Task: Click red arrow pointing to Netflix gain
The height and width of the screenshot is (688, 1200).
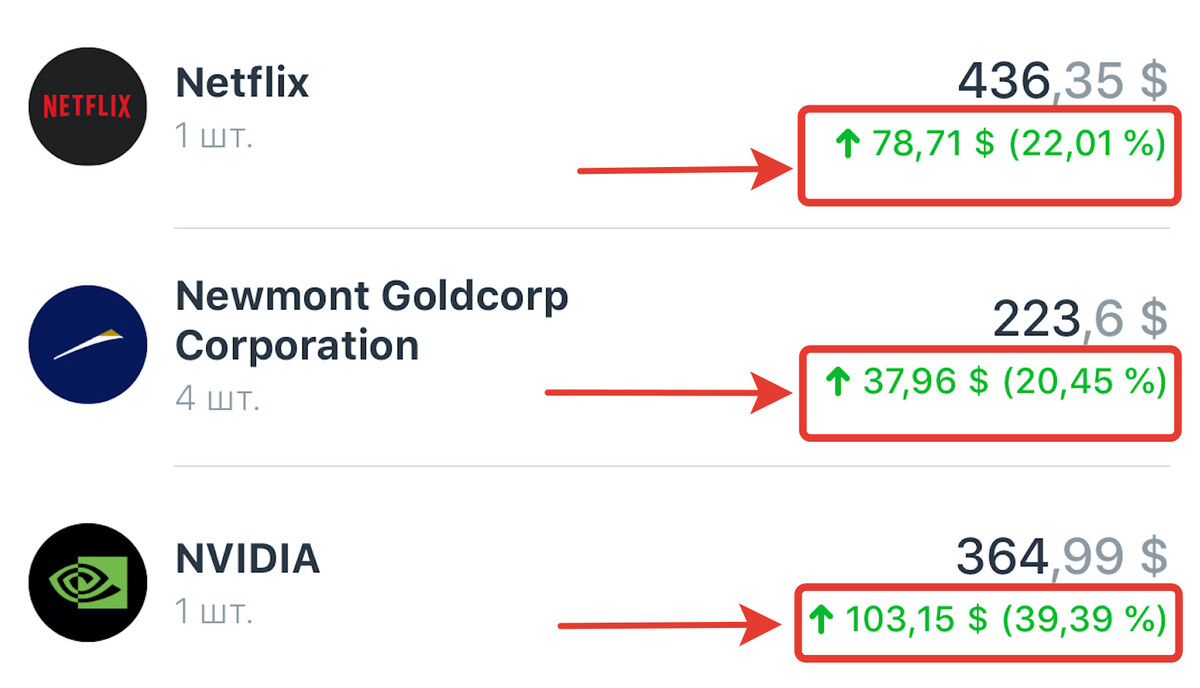Action: [x=687, y=170]
